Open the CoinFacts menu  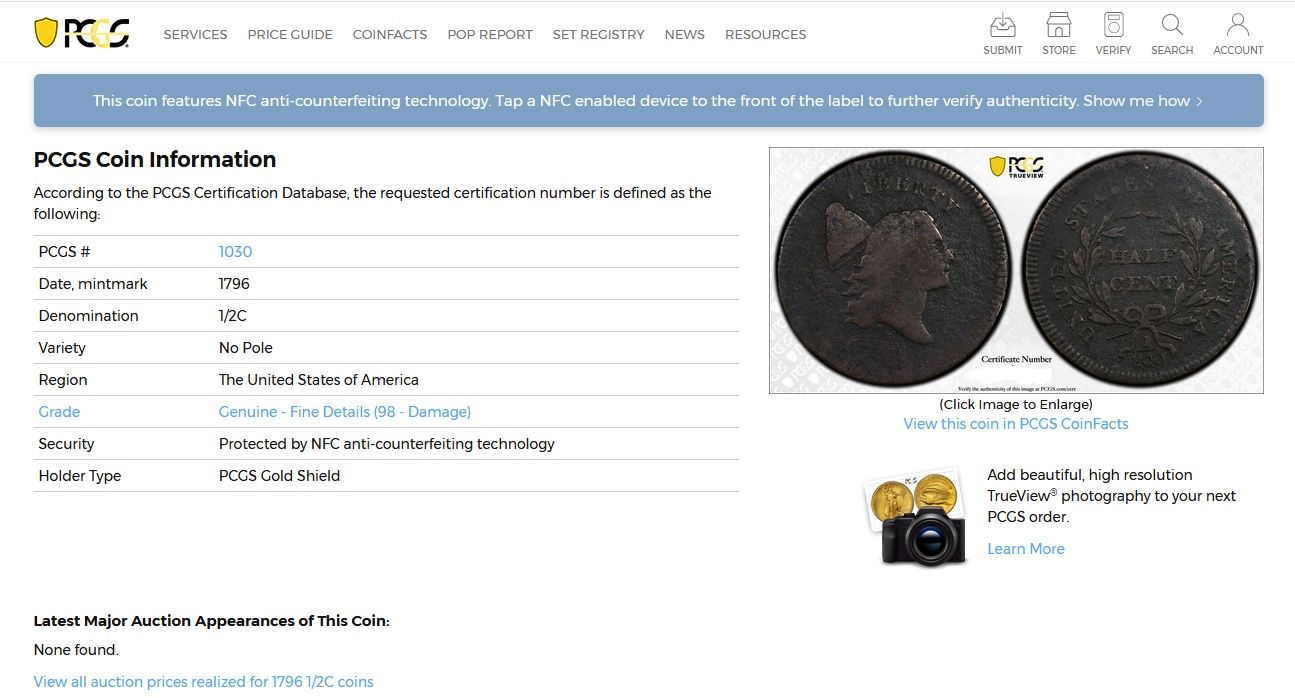tap(390, 34)
